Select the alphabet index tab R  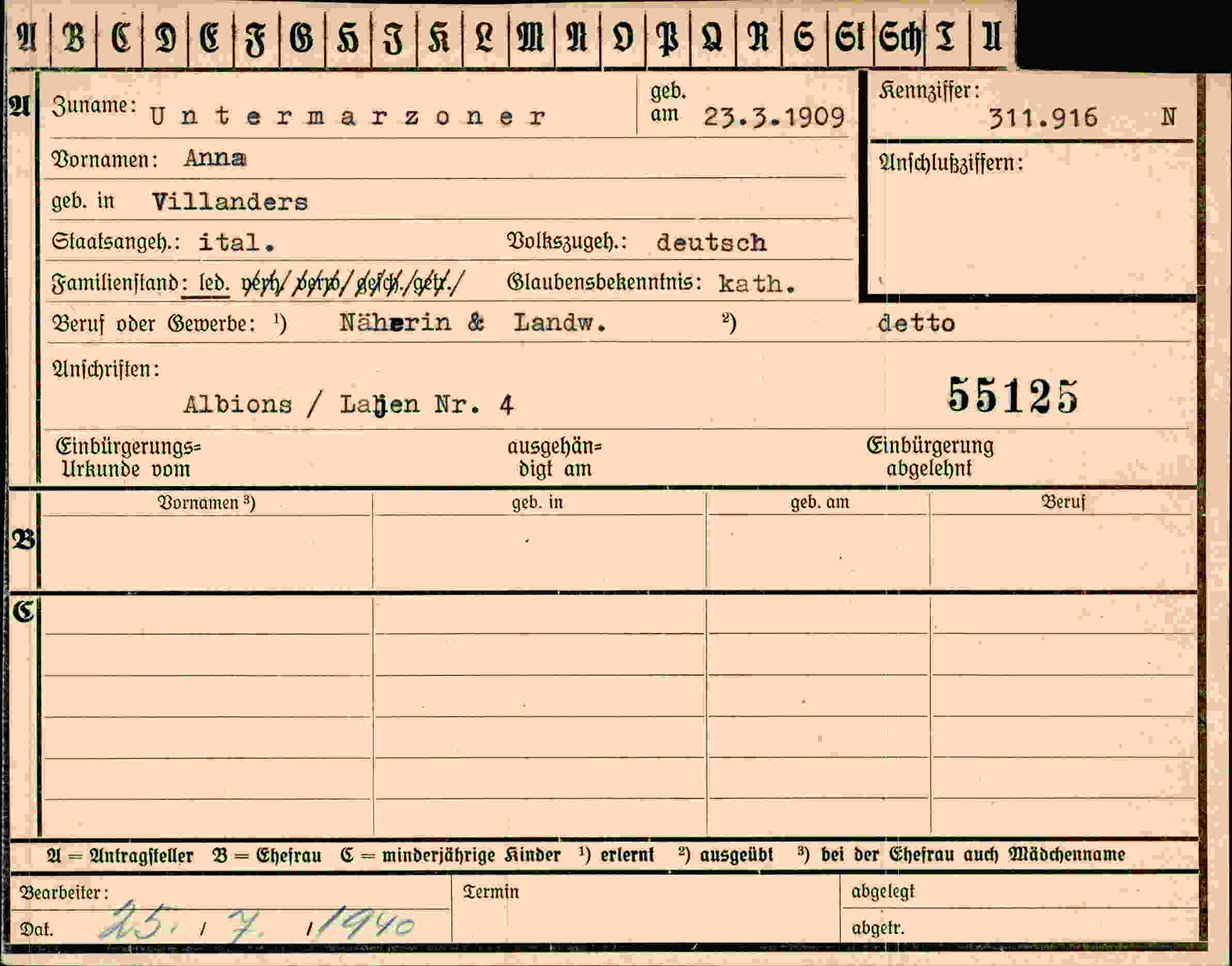(x=759, y=37)
